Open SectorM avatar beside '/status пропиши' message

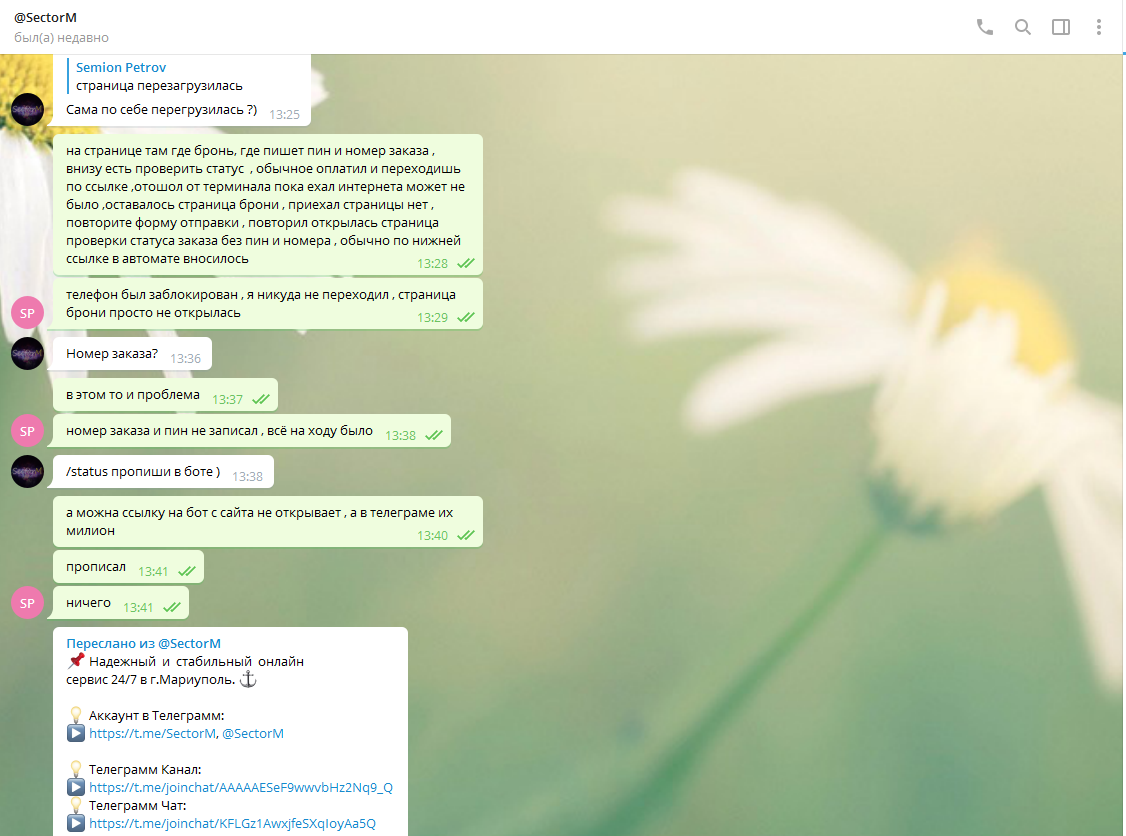(x=27, y=472)
